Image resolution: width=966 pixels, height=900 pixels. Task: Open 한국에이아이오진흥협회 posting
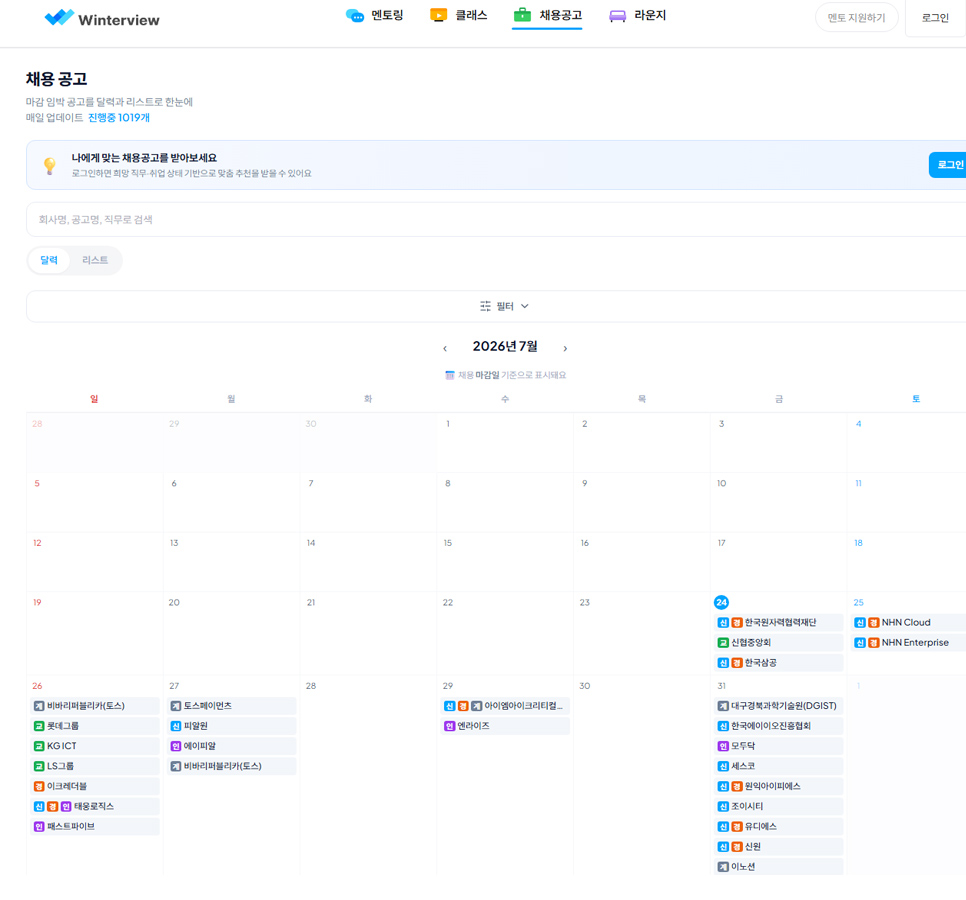(x=778, y=726)
